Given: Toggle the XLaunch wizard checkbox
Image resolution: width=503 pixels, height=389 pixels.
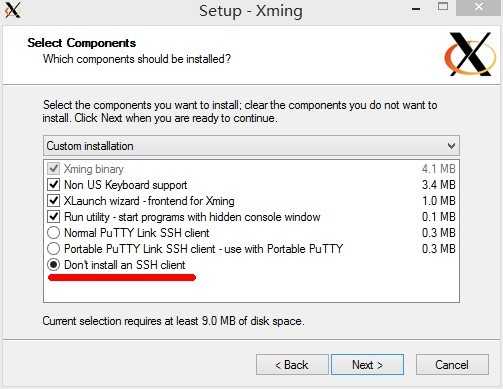Looking at the screenshot, I should [54, 201].
